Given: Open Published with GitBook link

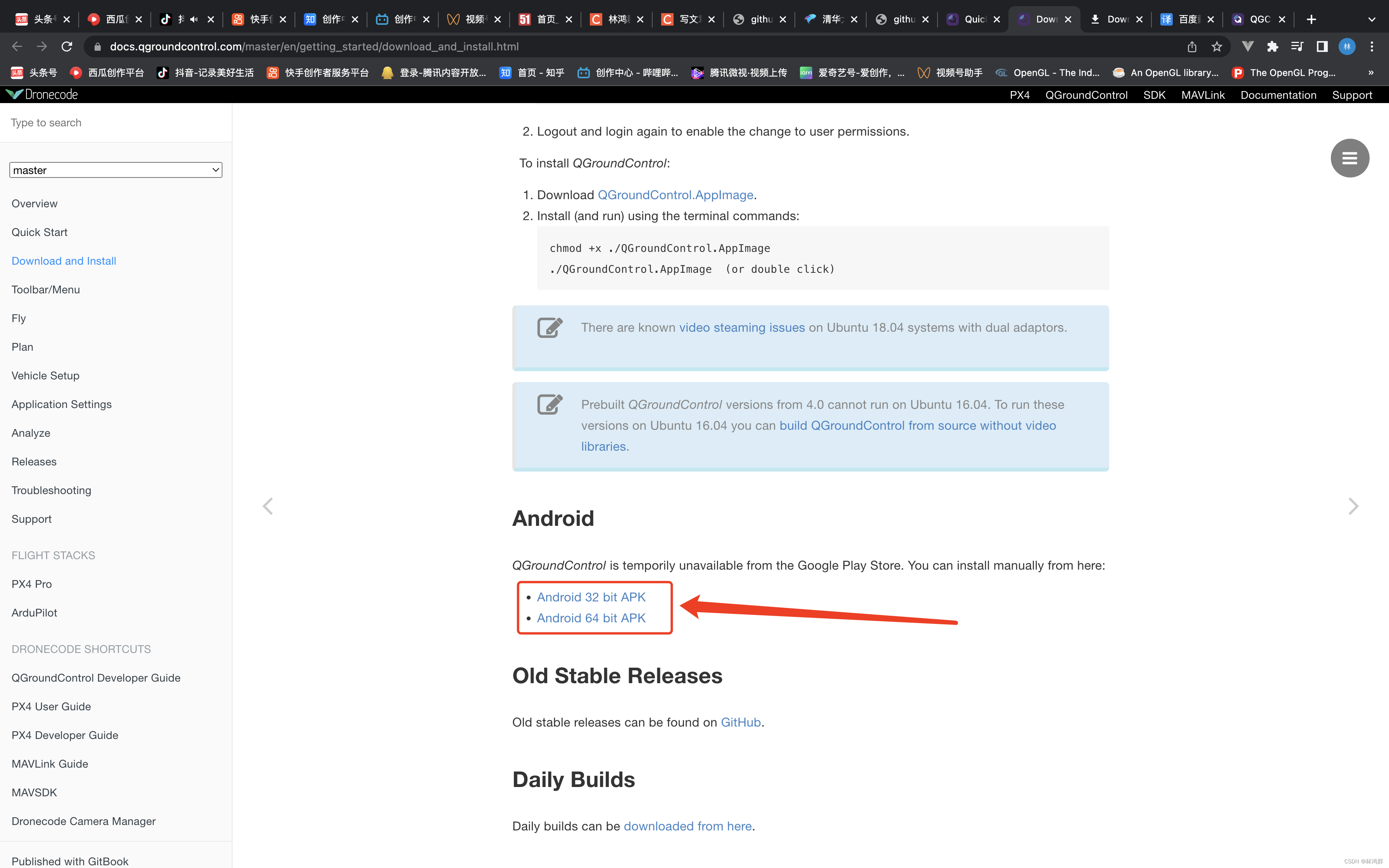Looking at the screenshot, I should click(70, 861).
